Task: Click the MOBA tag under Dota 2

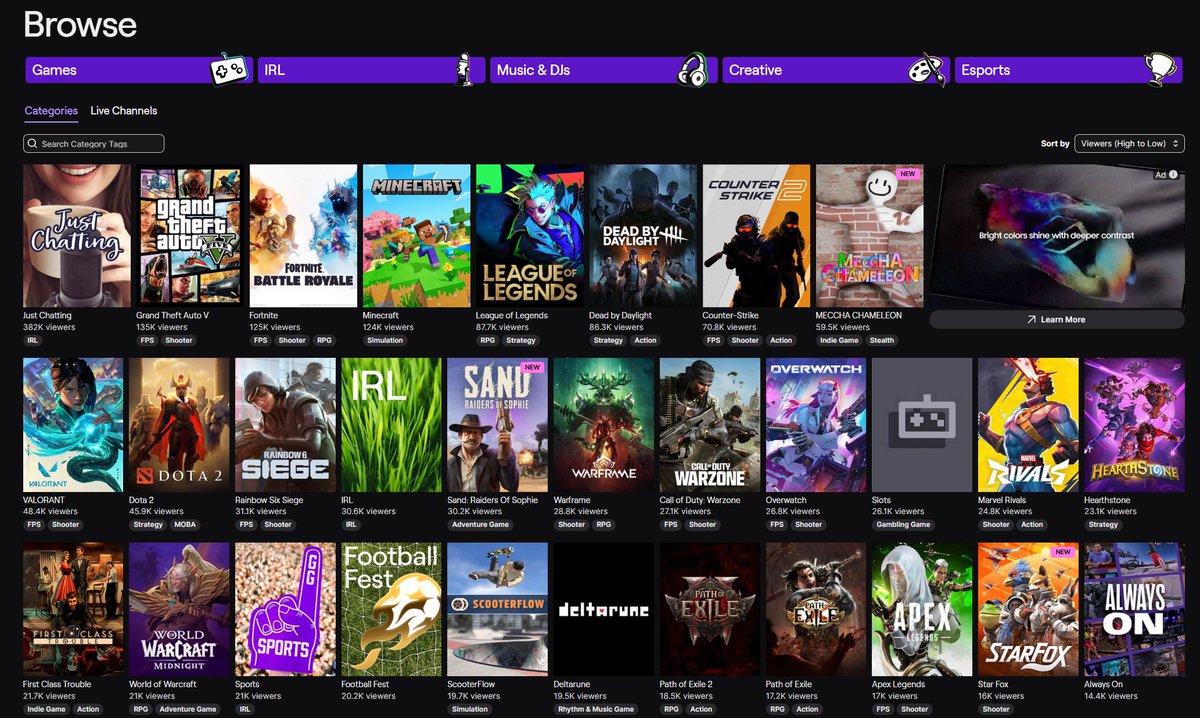Action: click(x=185, y=525)
